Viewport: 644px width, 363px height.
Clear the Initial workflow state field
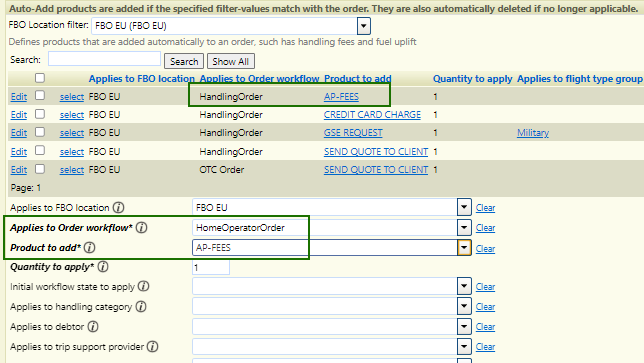(485, 287)
